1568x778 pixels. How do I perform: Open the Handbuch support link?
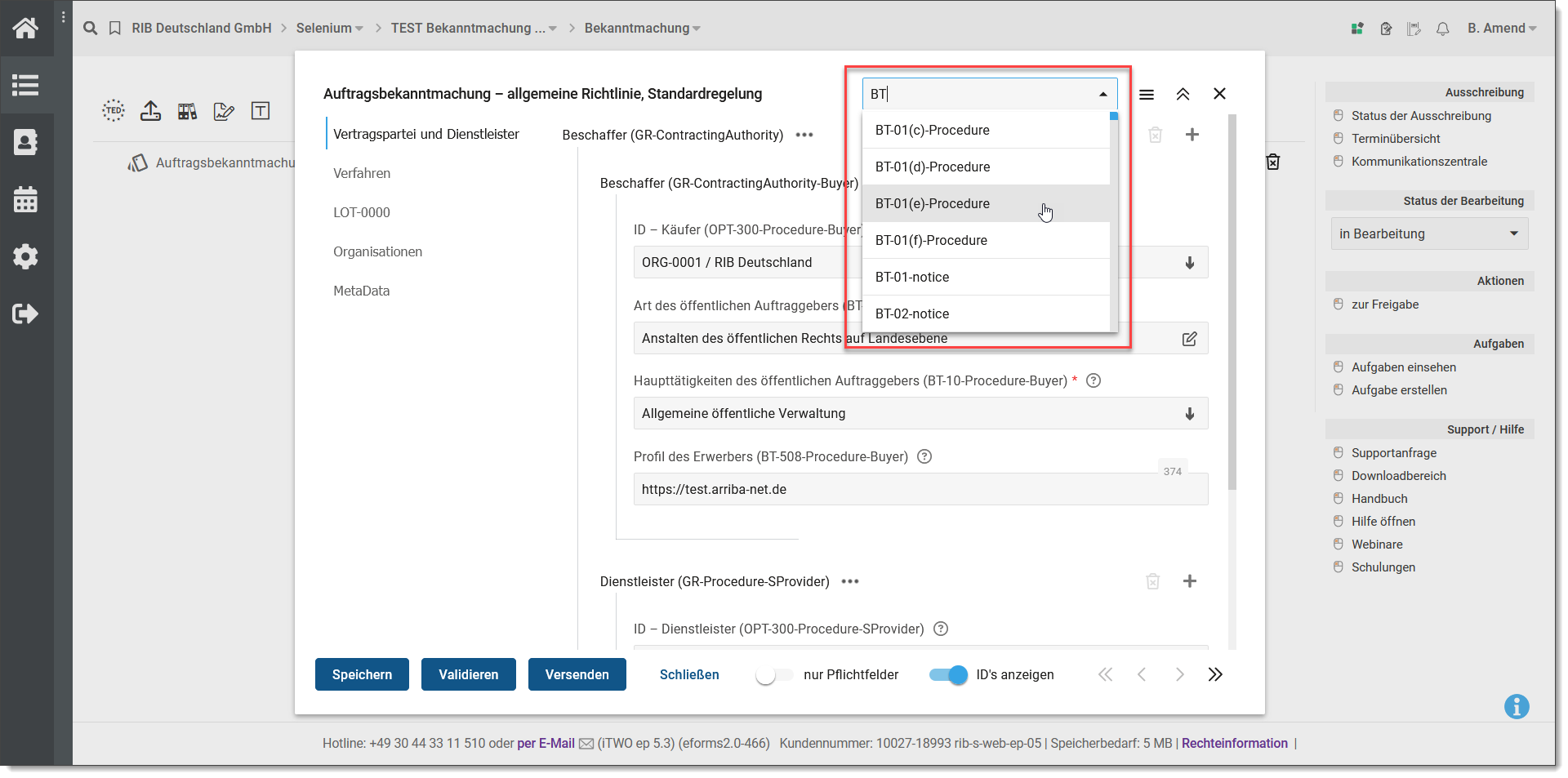(1379, 499)
